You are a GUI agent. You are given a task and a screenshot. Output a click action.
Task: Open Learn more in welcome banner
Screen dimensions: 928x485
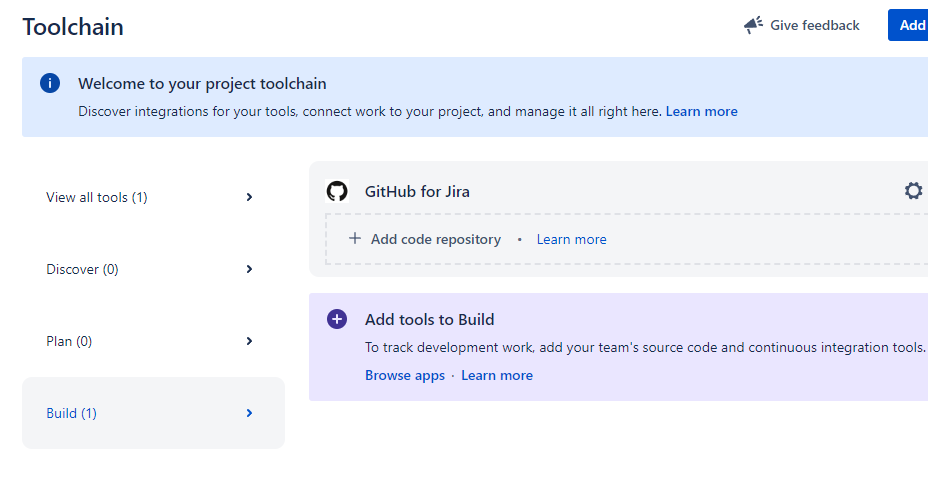point(701,111)
